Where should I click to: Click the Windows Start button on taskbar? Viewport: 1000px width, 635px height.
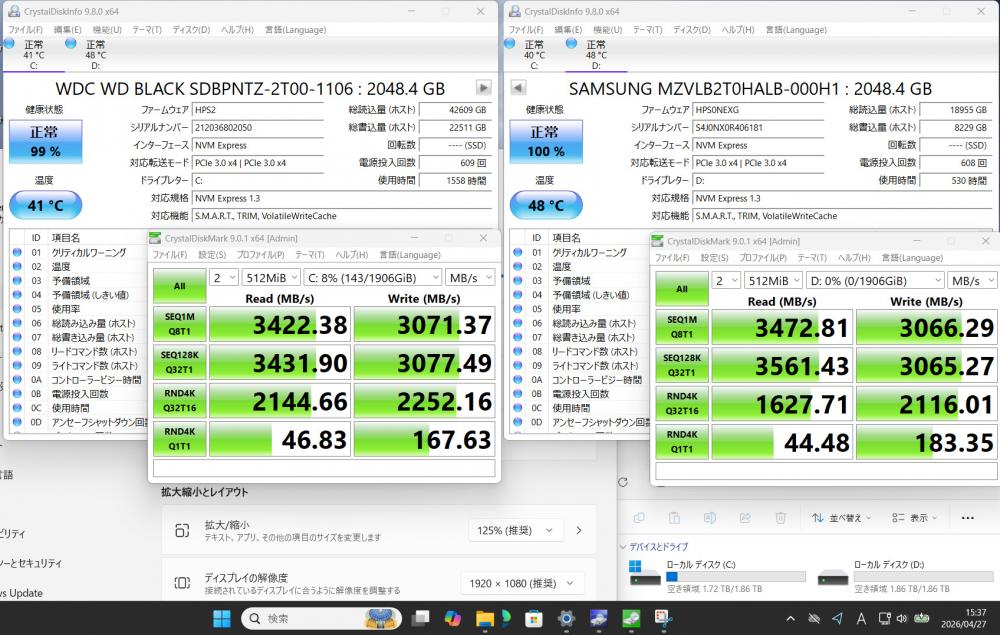222,618
